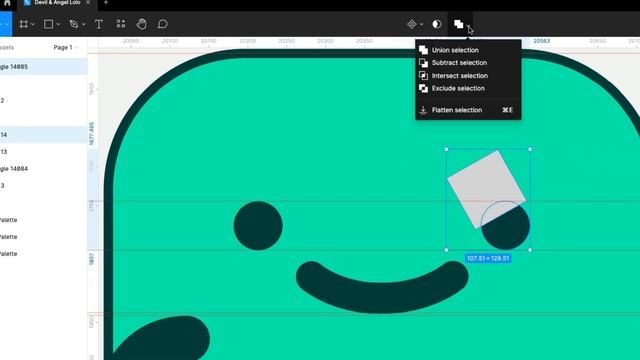Open the component options chevron
Screen dimensions: 640x360
pos(421,24)
